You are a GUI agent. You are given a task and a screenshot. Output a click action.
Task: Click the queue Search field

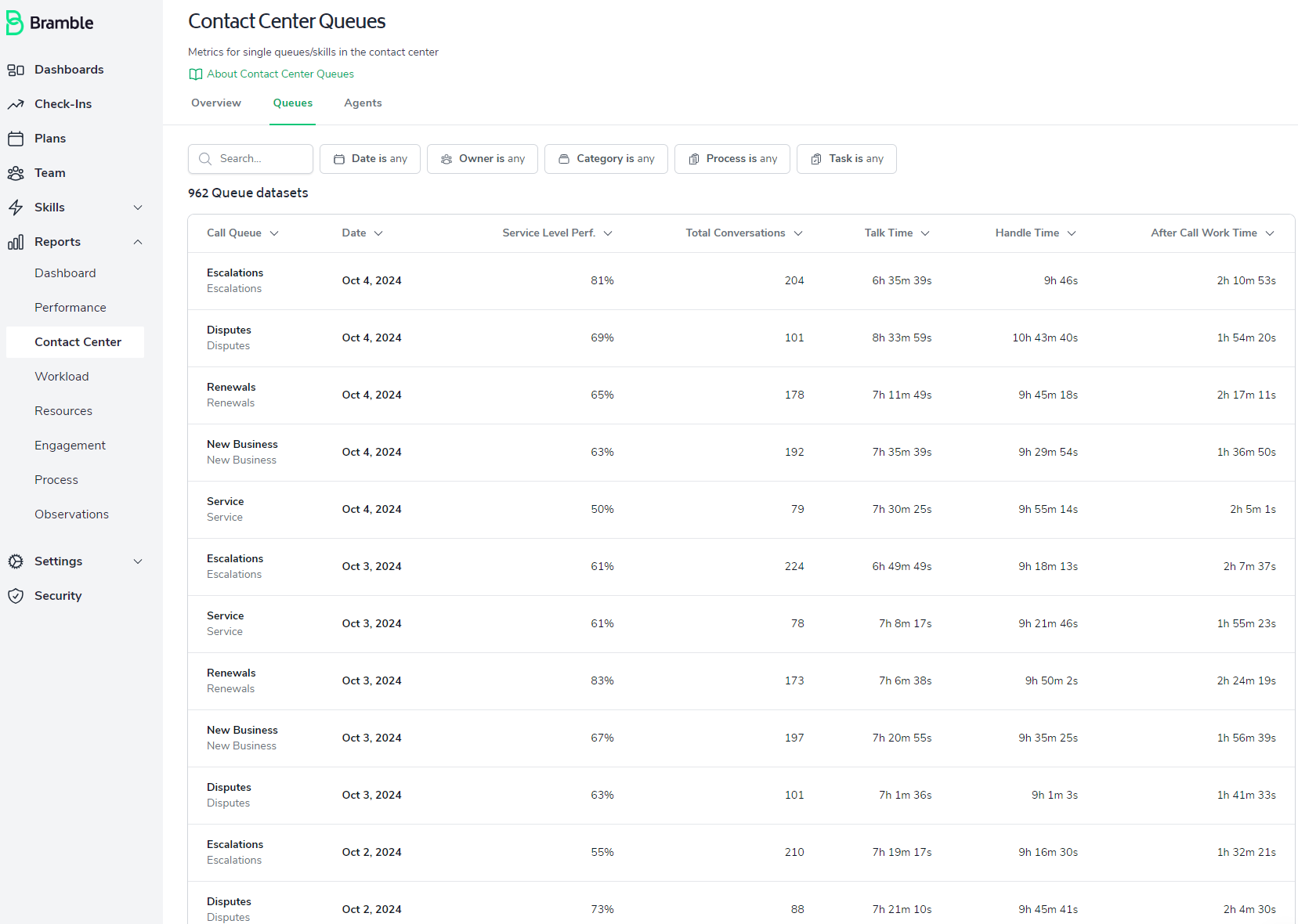(x=251, y=159)
